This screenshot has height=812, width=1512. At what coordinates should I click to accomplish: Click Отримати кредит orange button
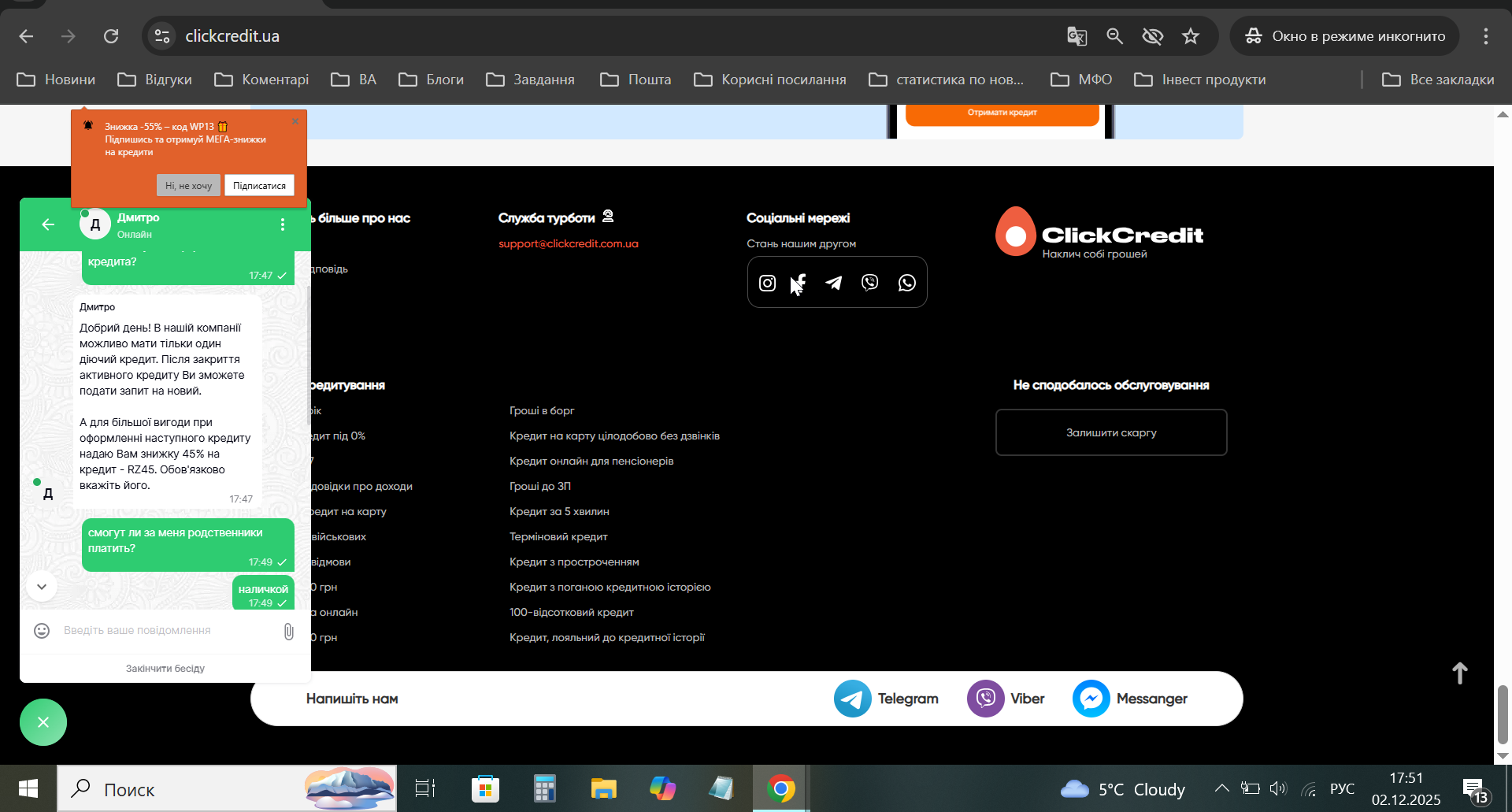point(1002,113)
